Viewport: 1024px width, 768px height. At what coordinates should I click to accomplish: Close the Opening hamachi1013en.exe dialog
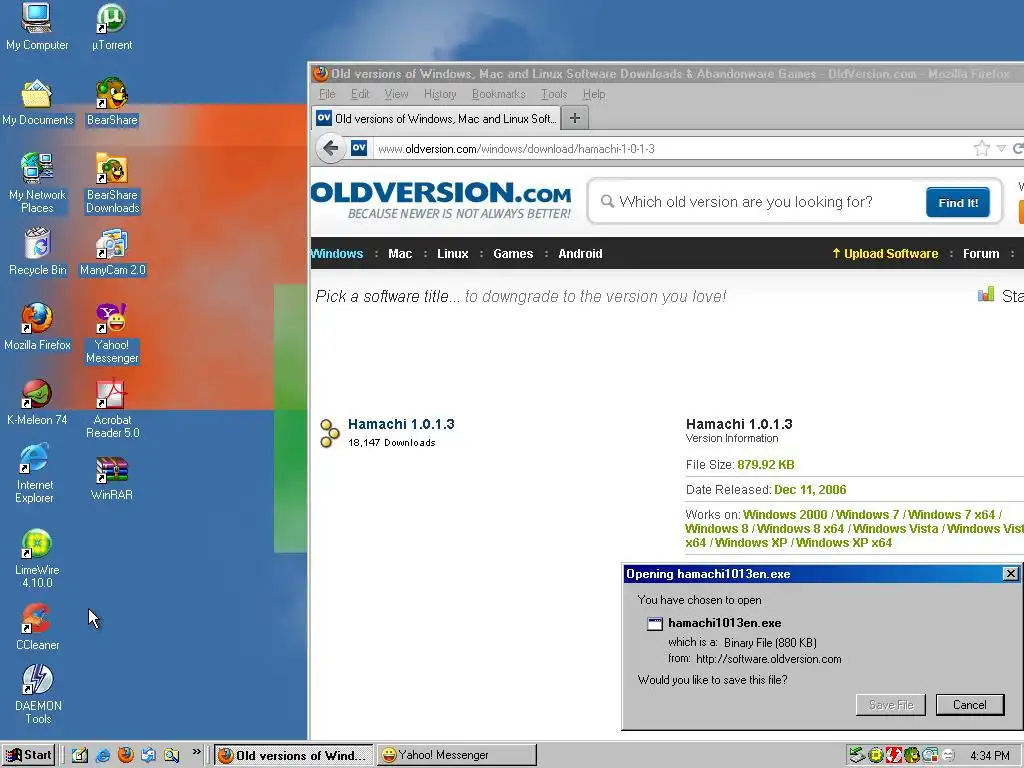point(1010,573)
